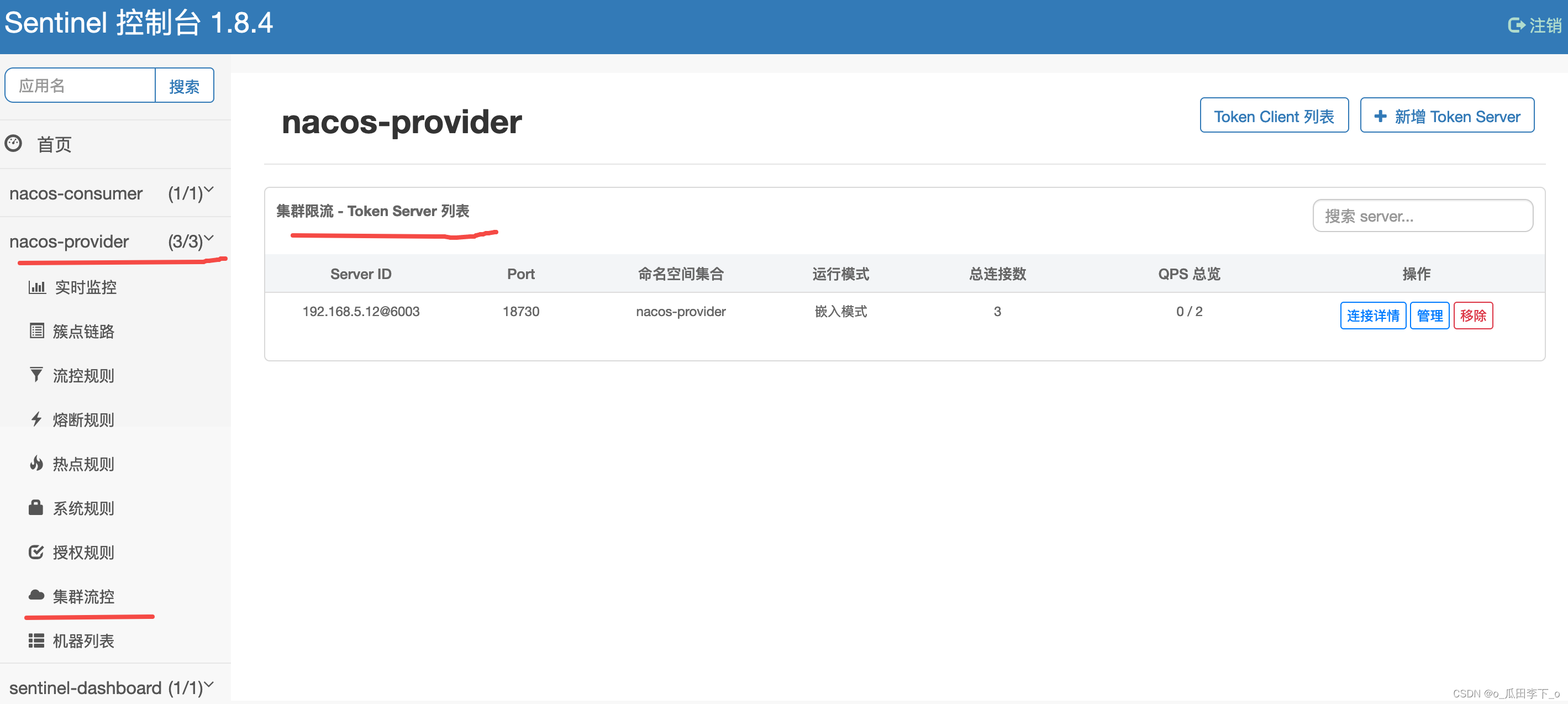
Task: Click the logout icon next to 注销
Action: pyautogui.click(x=1516, y=25)
